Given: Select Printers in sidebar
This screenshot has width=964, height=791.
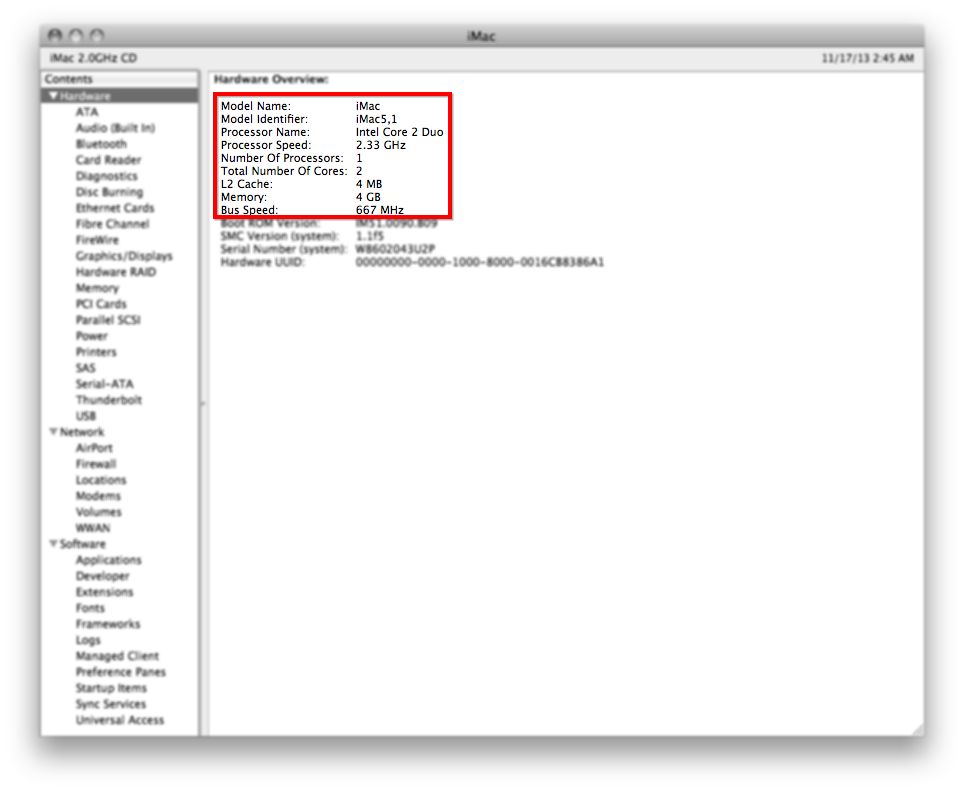Looking at the screenshot, I should pos(96,352).
